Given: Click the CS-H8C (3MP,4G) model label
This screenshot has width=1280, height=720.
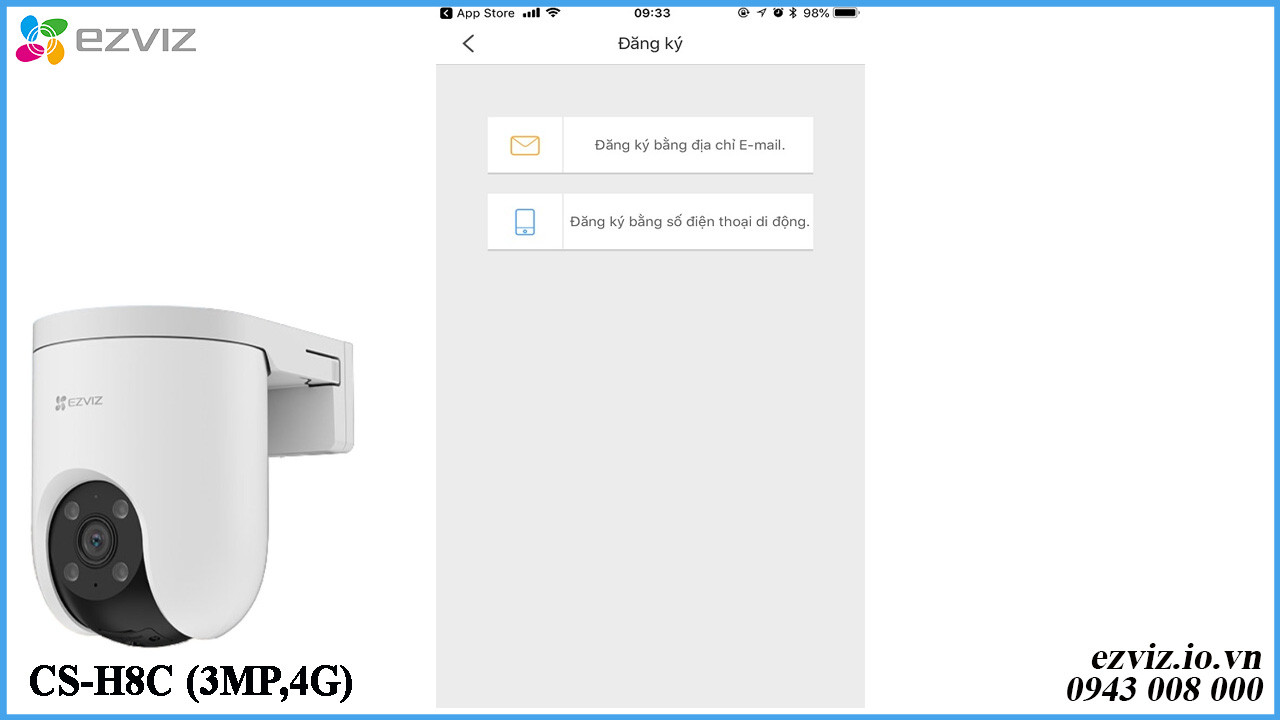Looking at the screenshot, I should [x=190, y=681].
